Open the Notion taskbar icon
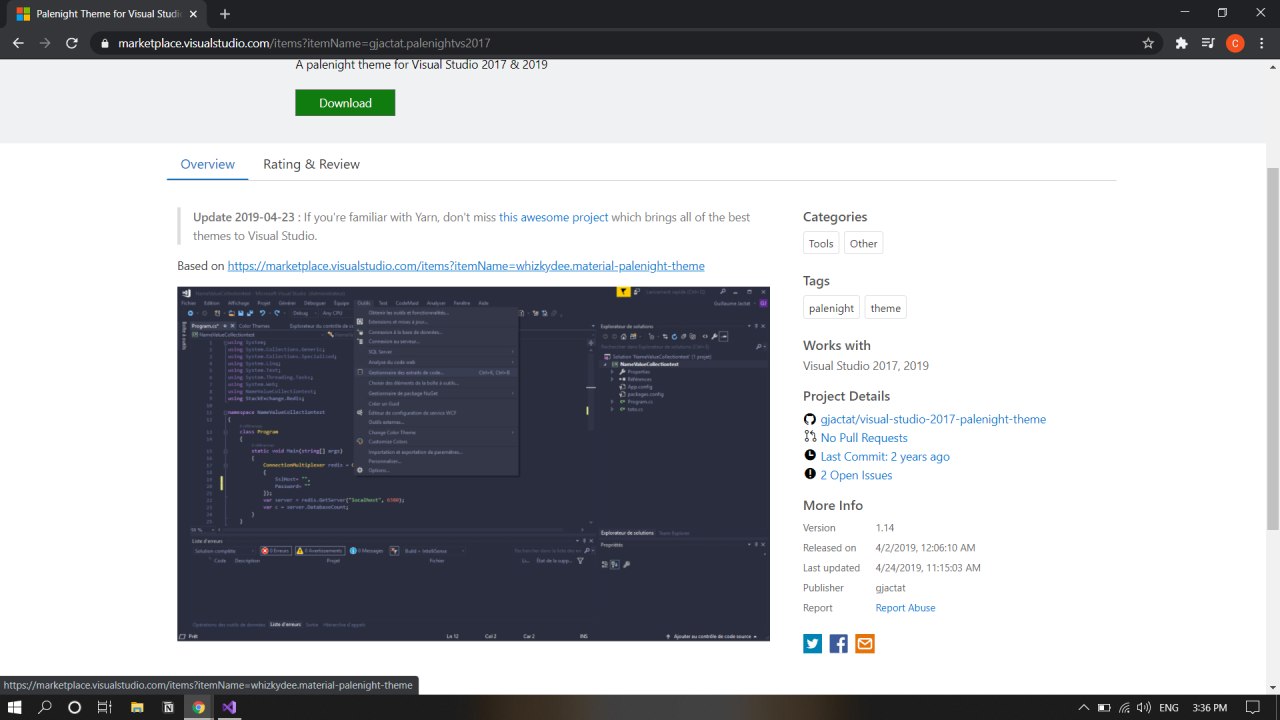This screenshot has width=1280, height=720. coord(168,707)
